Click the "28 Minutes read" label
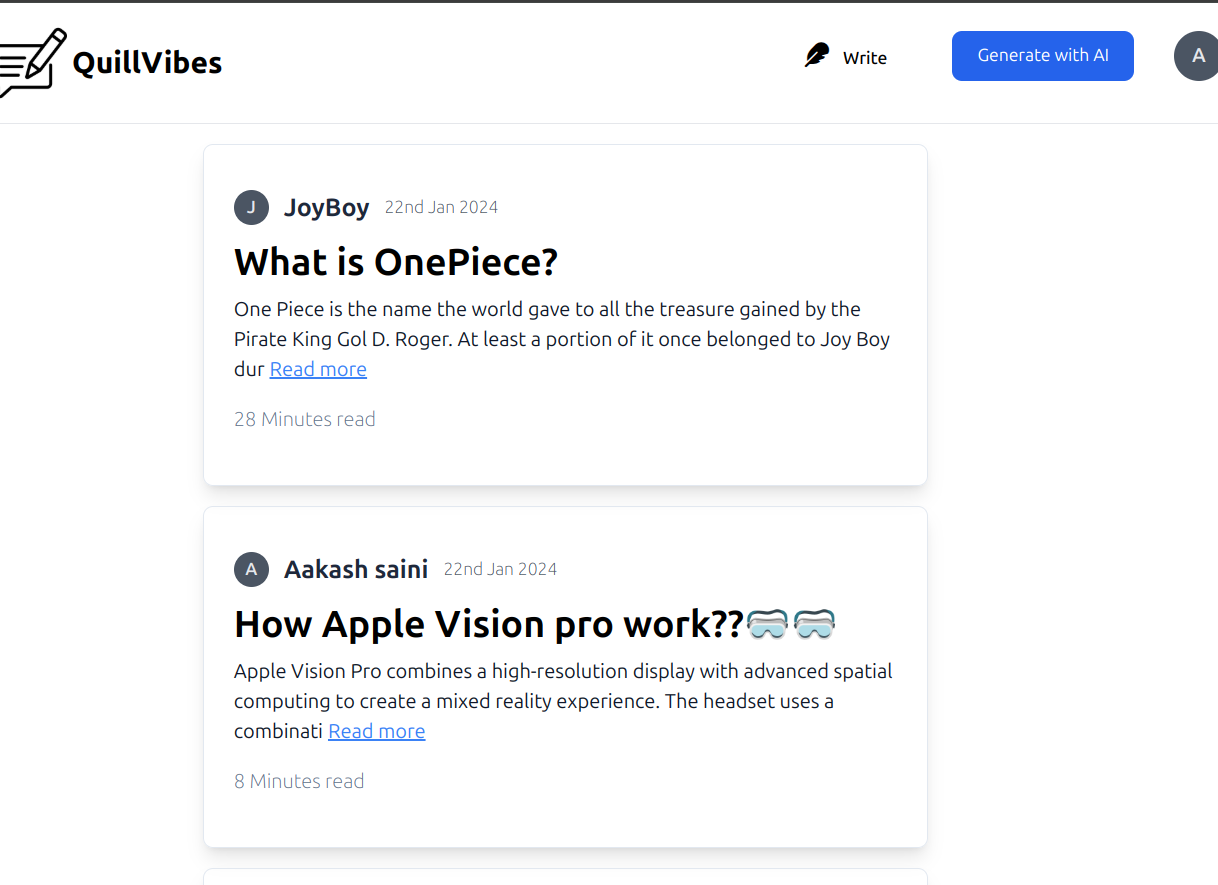 tap(304, 420)
